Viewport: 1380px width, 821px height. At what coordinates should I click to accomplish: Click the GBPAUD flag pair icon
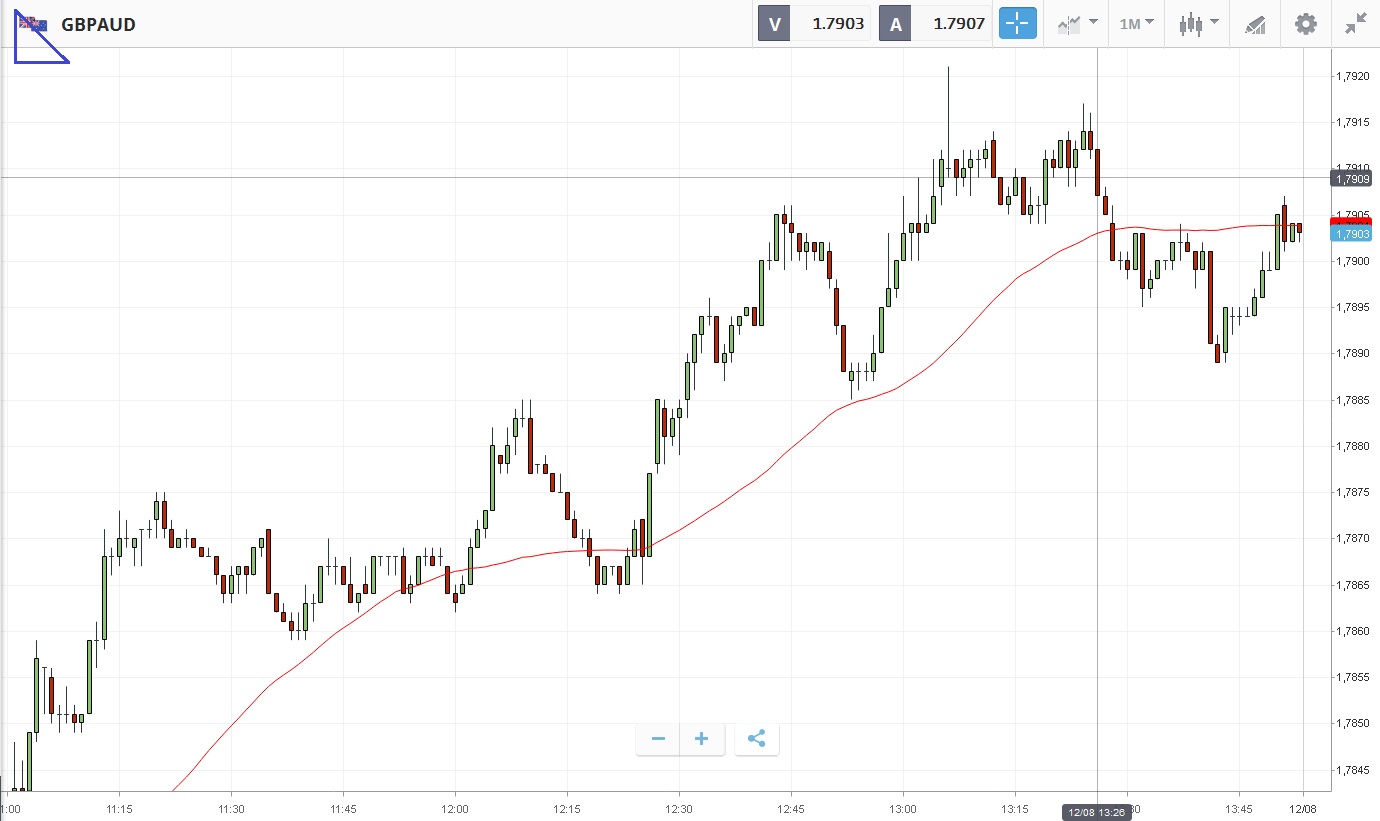32,24
